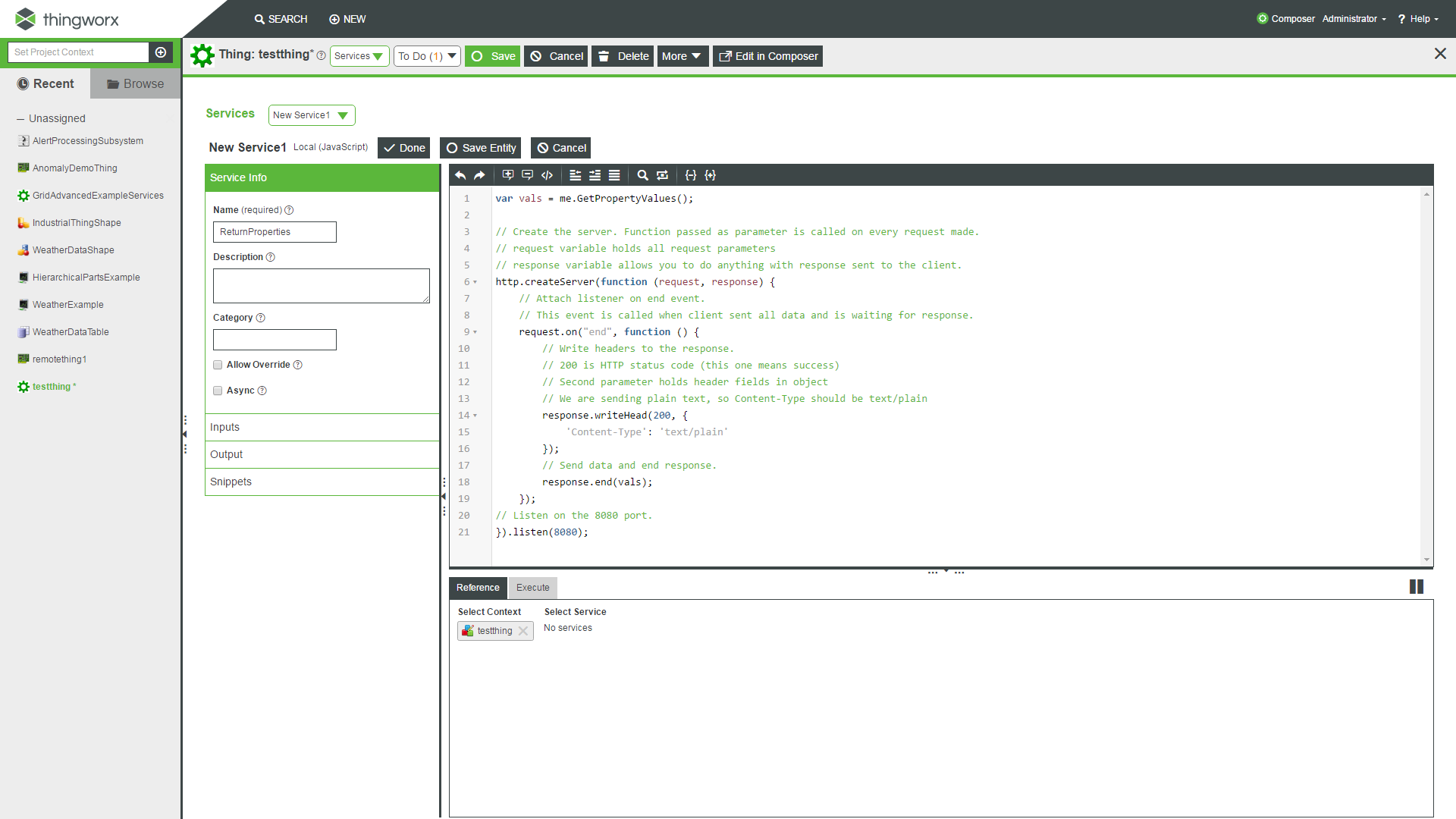Close the entity editor with the X

click(x=1440, y=54)
